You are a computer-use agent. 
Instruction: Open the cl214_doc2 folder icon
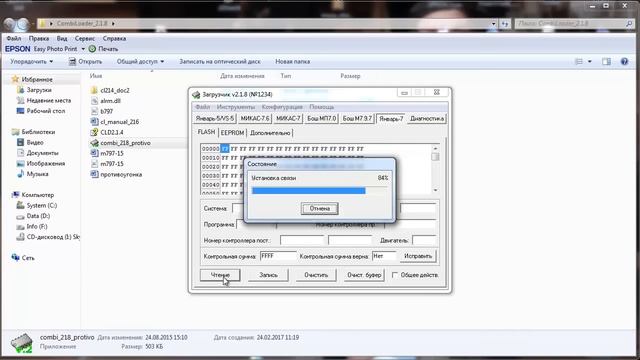click(x=95, y=90)
